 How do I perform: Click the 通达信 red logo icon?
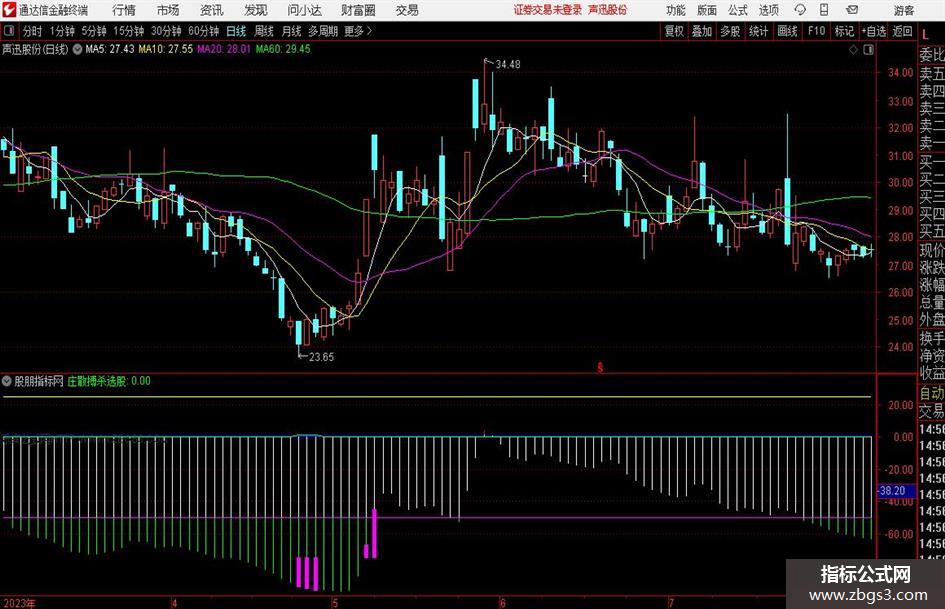click(x=9, y=10)
